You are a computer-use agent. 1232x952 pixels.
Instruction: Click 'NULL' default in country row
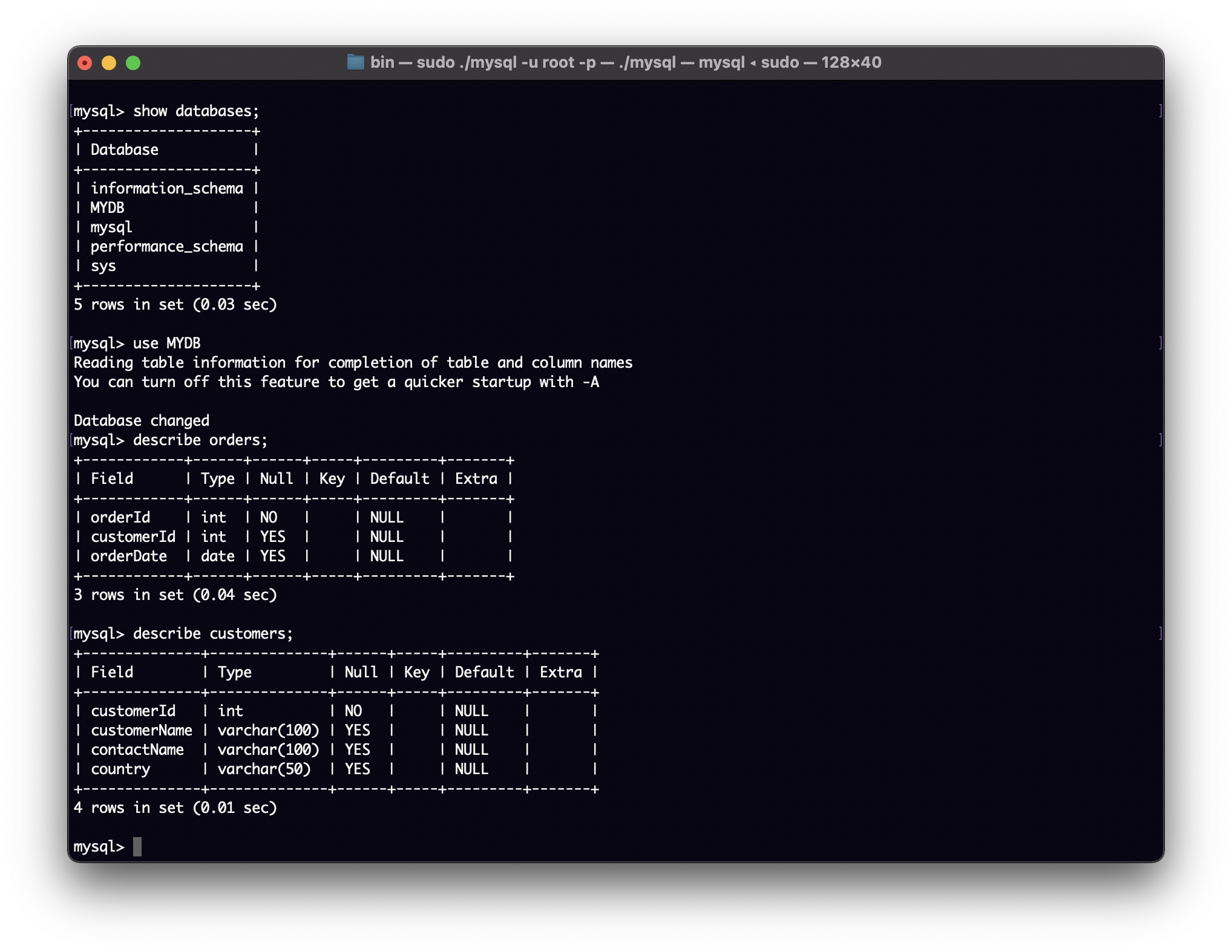472,769
